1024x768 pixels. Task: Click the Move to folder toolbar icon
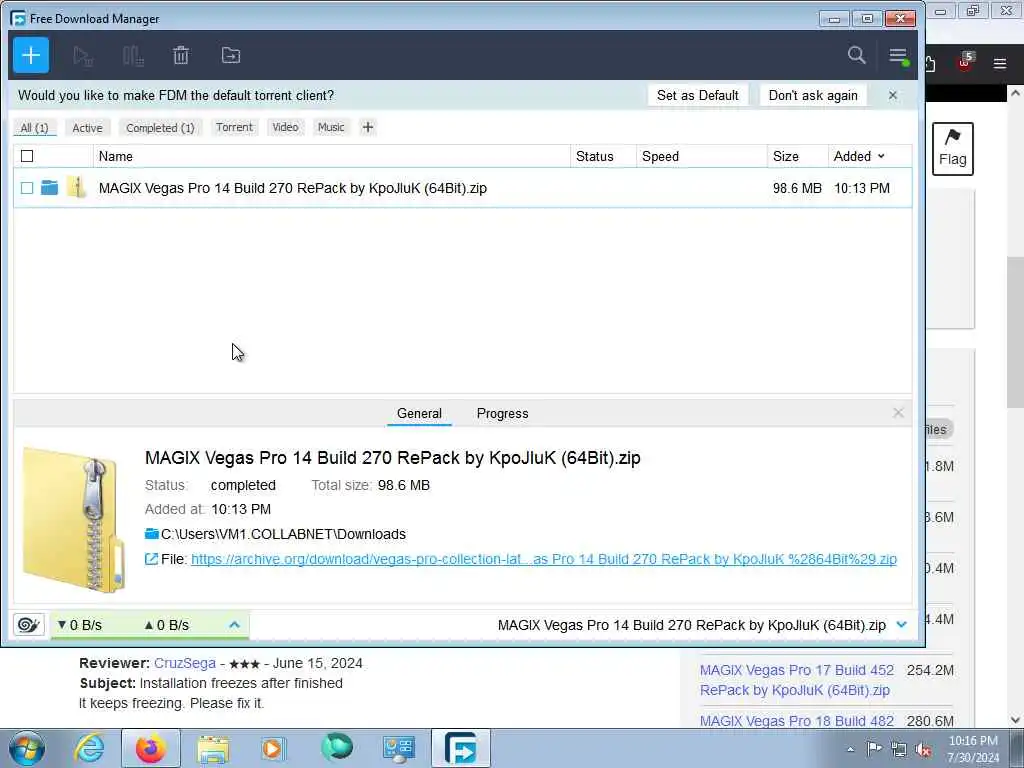tap(231, 56)
